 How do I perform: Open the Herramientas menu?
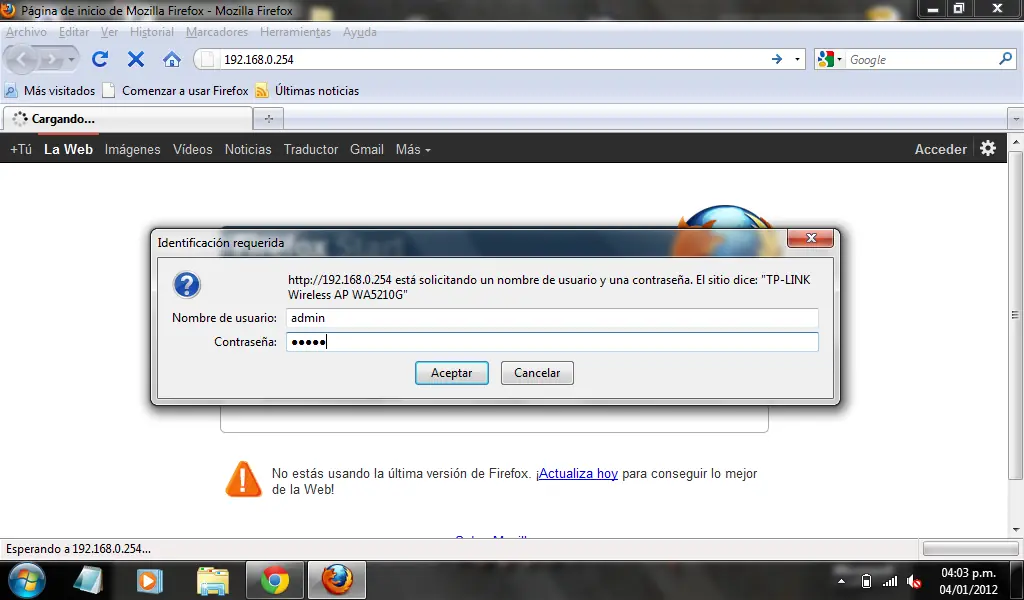coord(295,32)
